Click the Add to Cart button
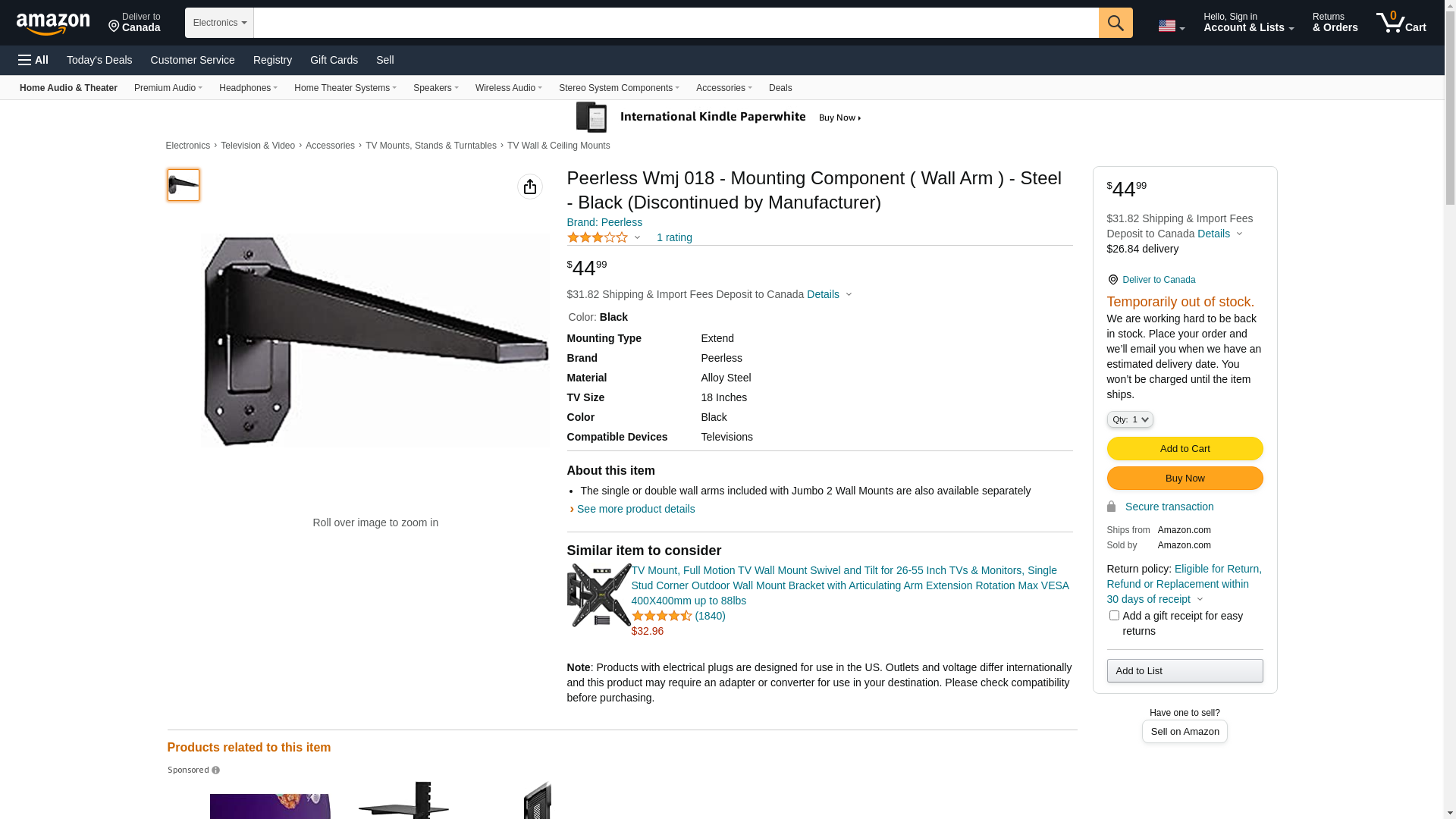Viewport: 1456px width, 819px height. pyautogui.click(x=1184, y=448)
